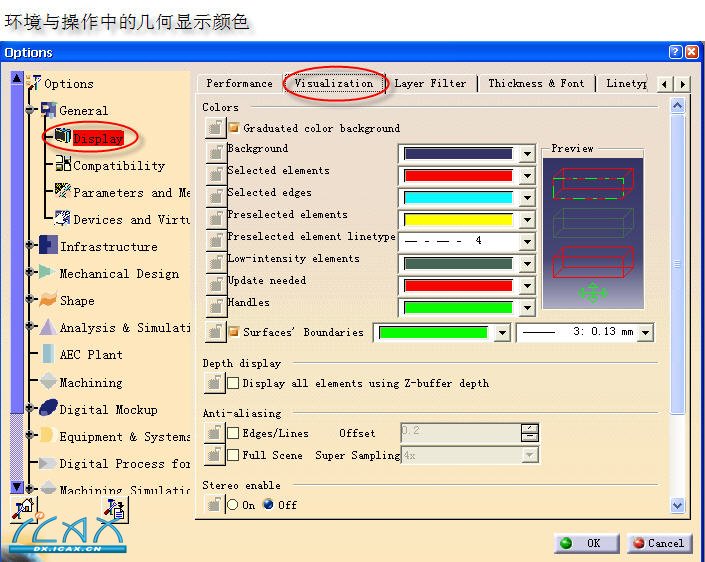
Task: Click the lock icon beside Z-buffer depth option
Action: 214,383
